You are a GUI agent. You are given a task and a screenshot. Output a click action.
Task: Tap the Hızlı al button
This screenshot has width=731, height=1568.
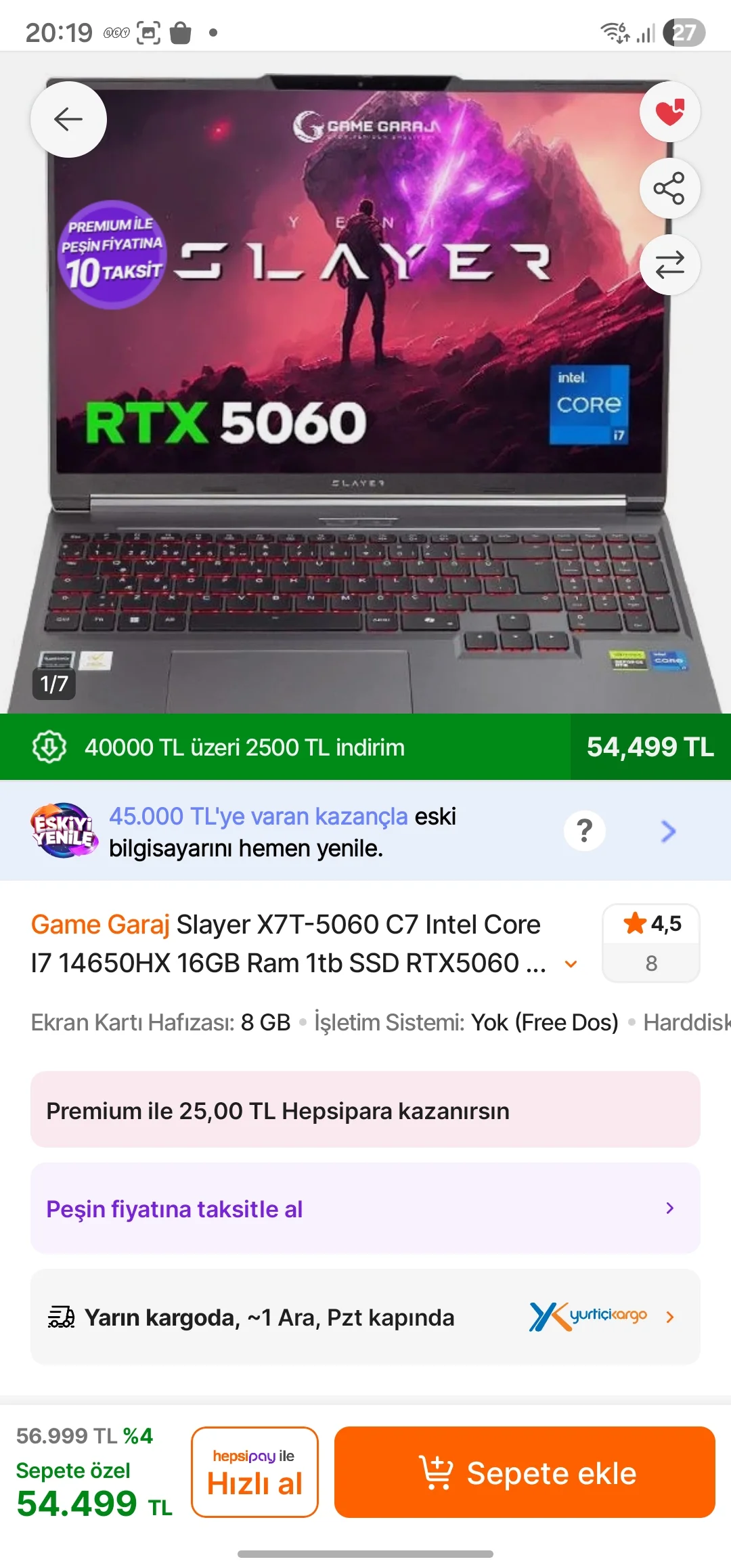tap(254, 1472)
